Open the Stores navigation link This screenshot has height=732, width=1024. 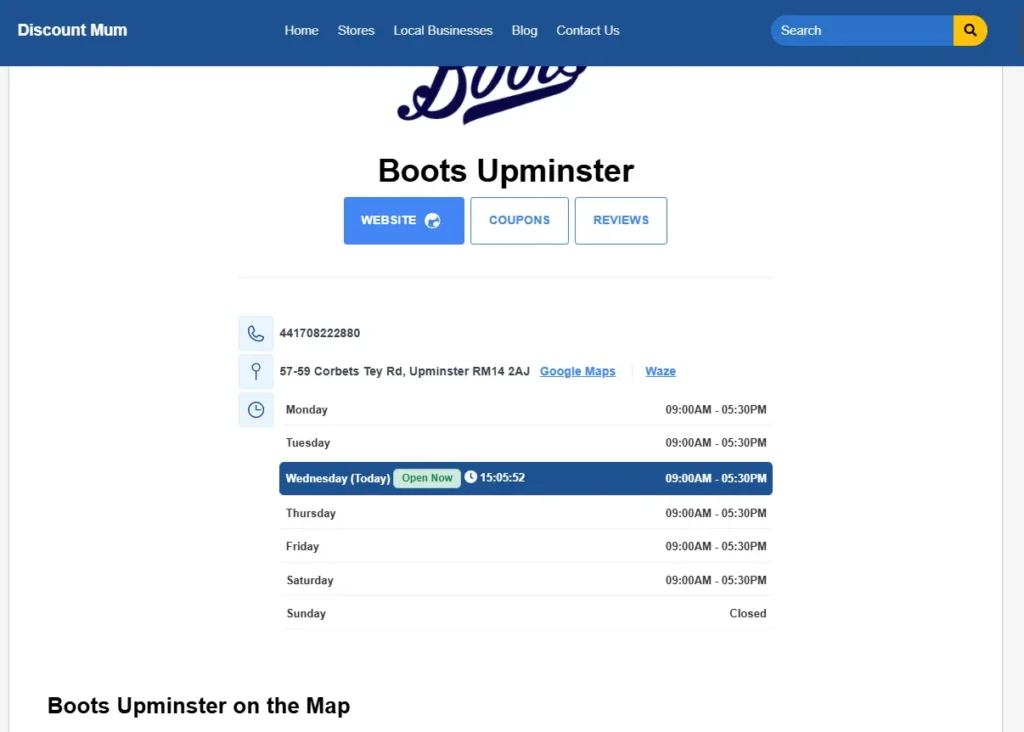coord(356,31)
